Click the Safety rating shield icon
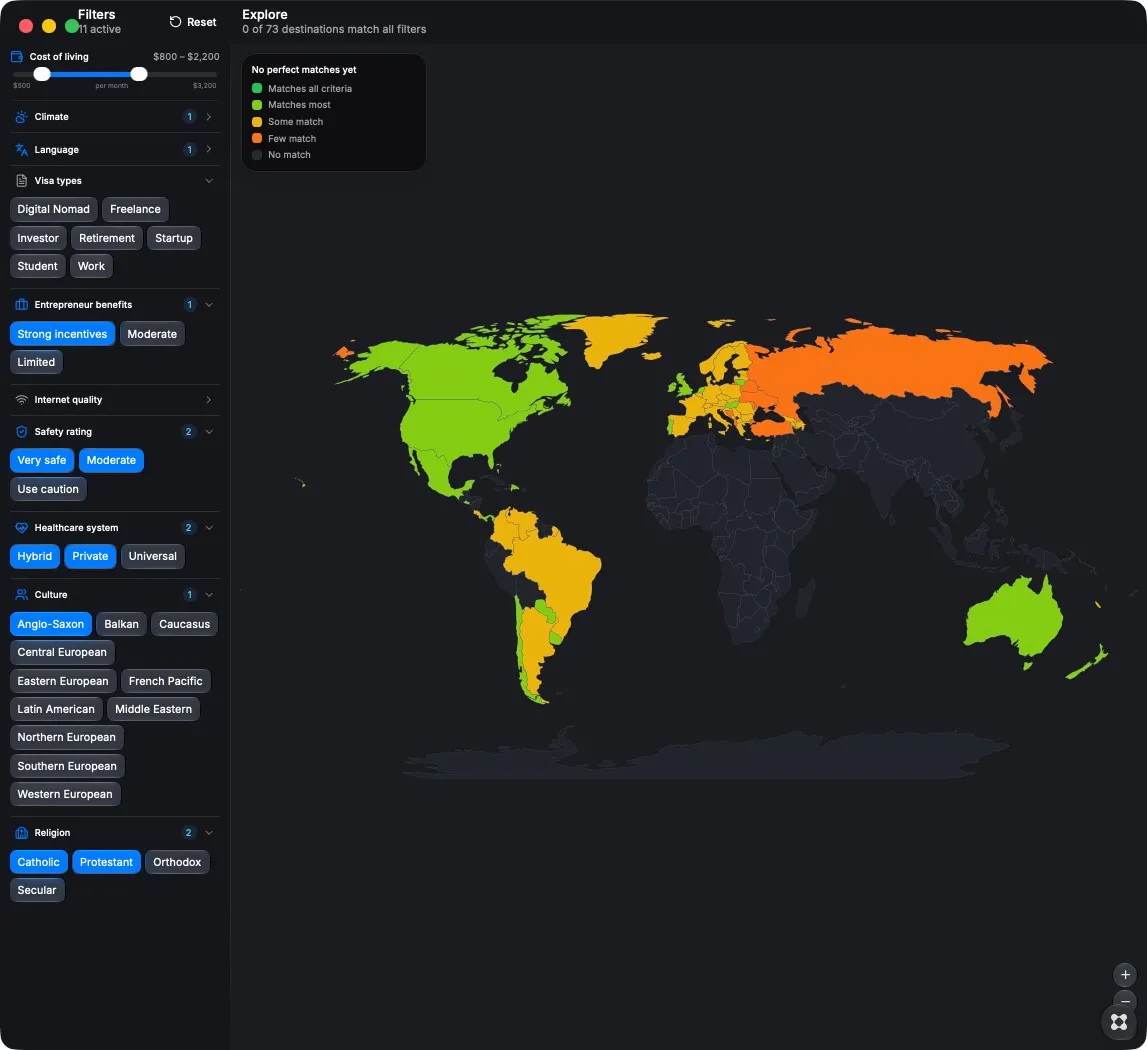1147x1050 pixels. click(x=21, y=432)
